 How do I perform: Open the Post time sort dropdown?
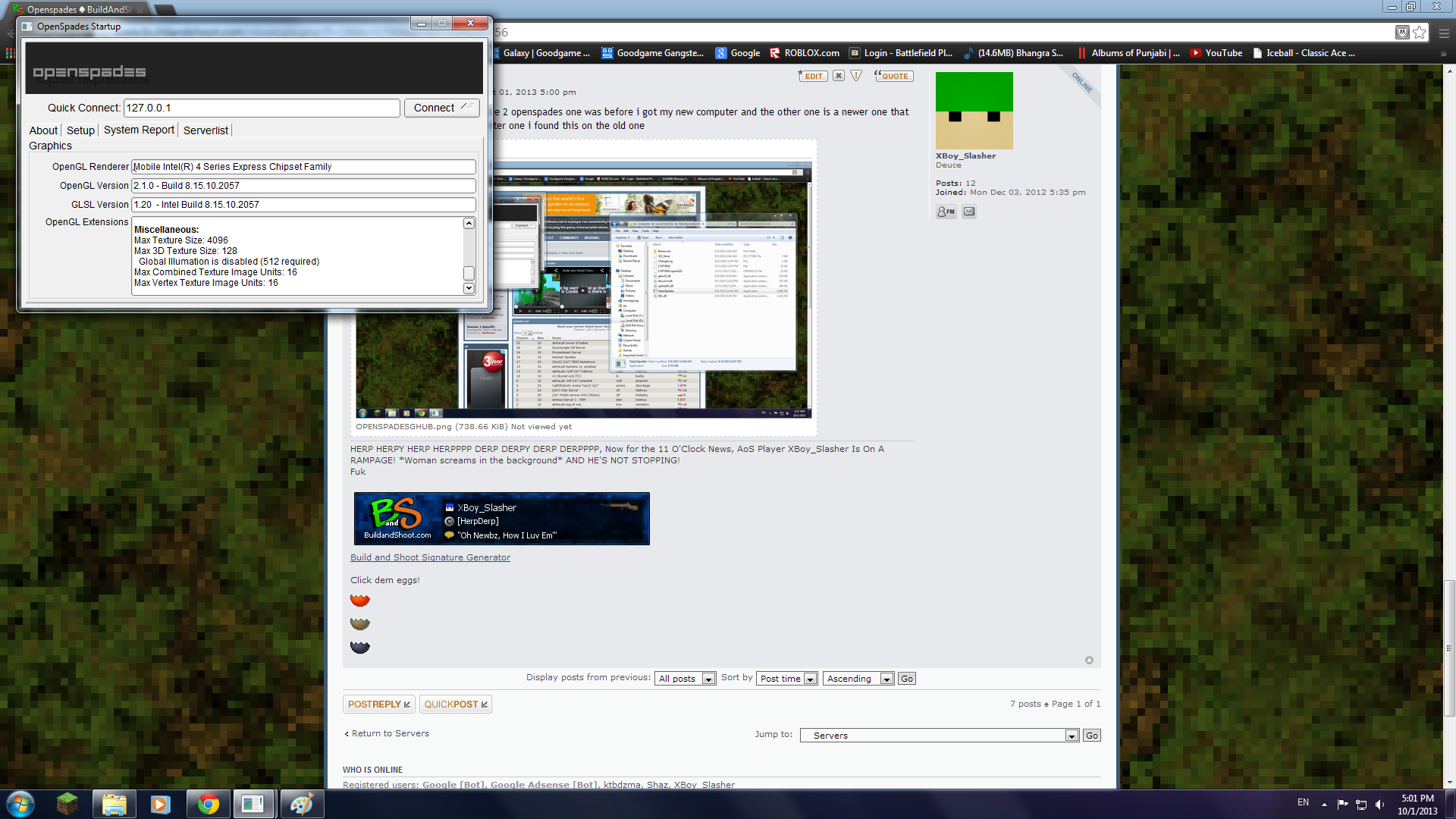pos(788,679)
